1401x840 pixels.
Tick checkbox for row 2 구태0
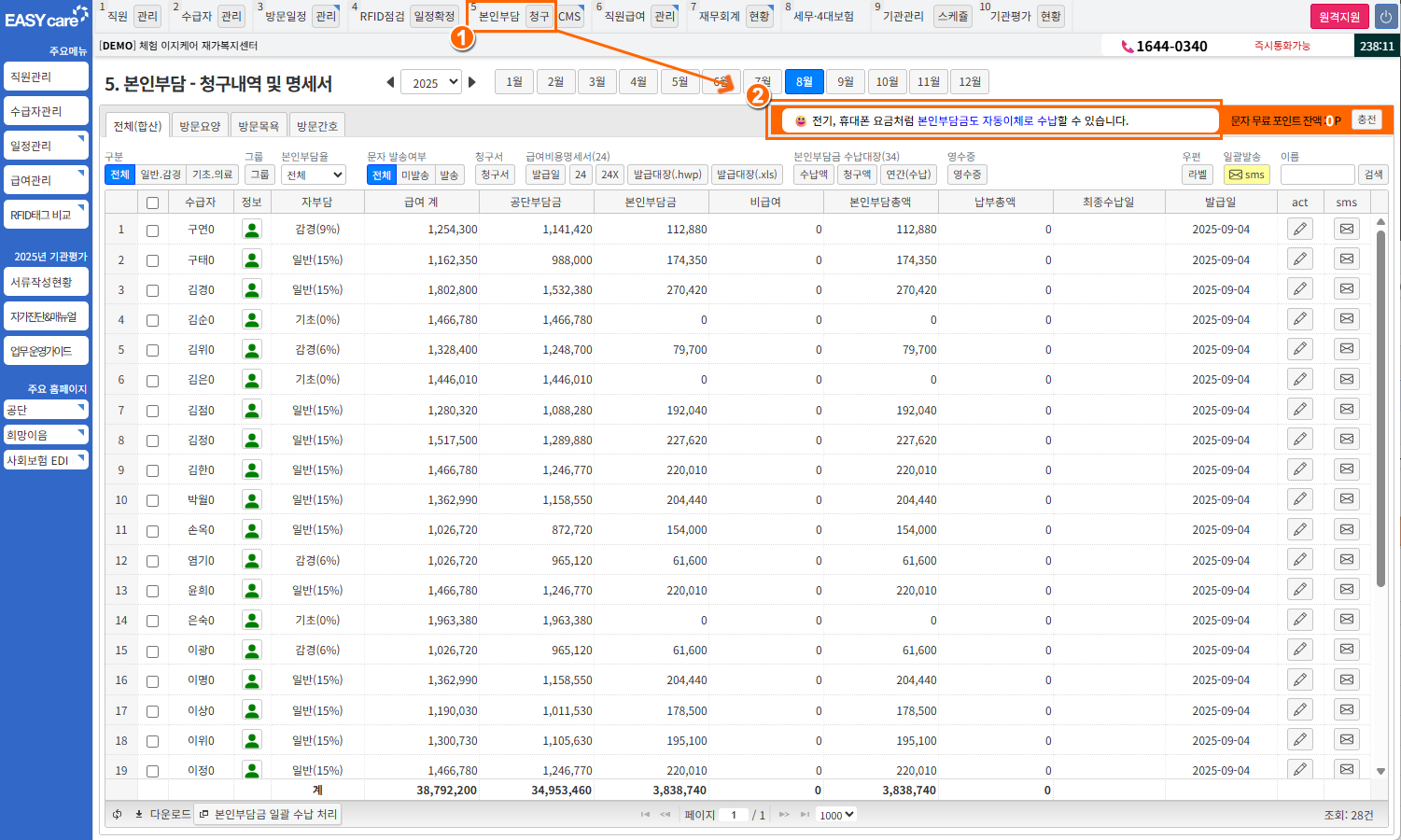[152, 260]
